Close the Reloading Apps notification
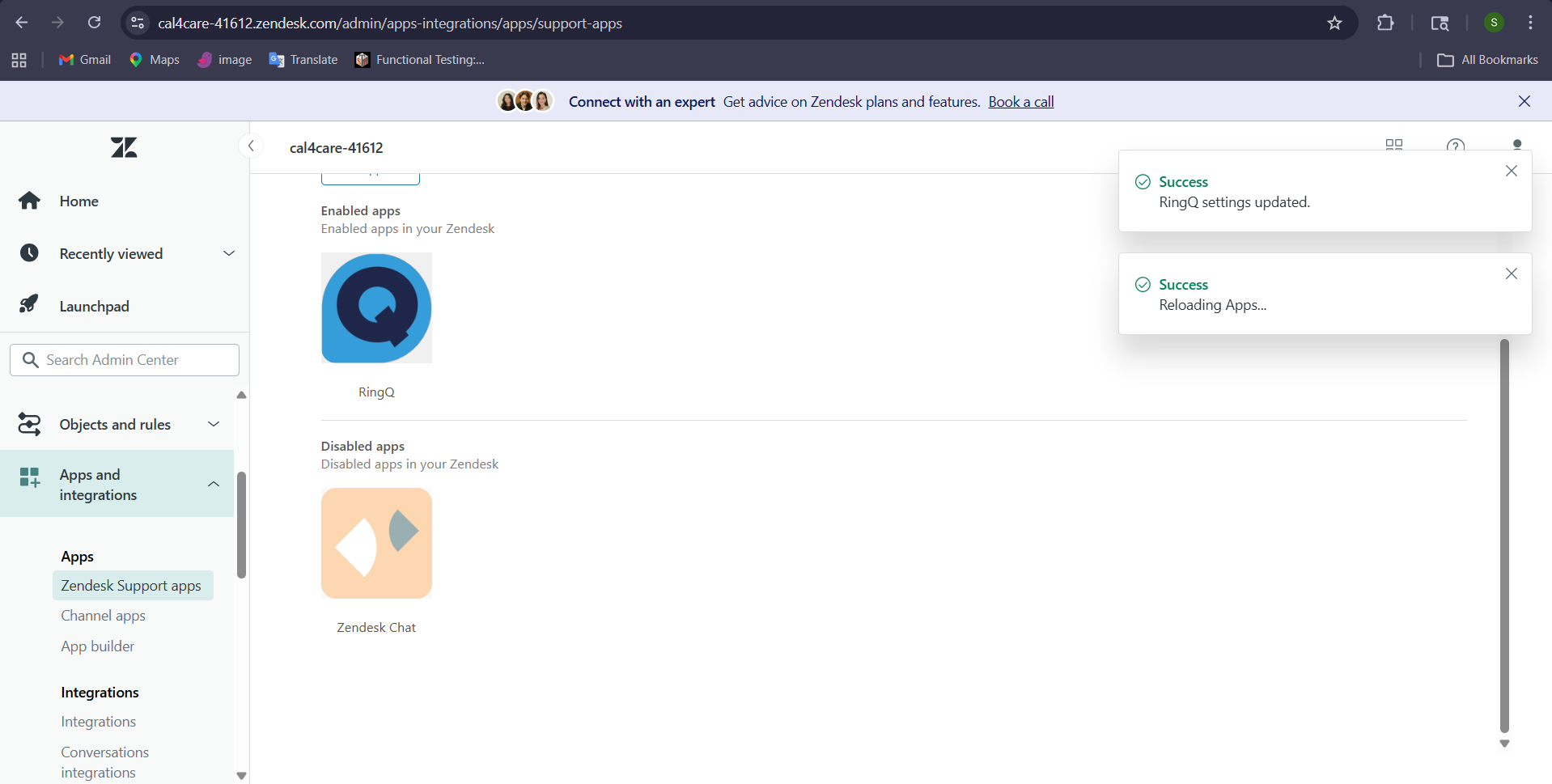1552x784 pixels. click(1512, 273)
